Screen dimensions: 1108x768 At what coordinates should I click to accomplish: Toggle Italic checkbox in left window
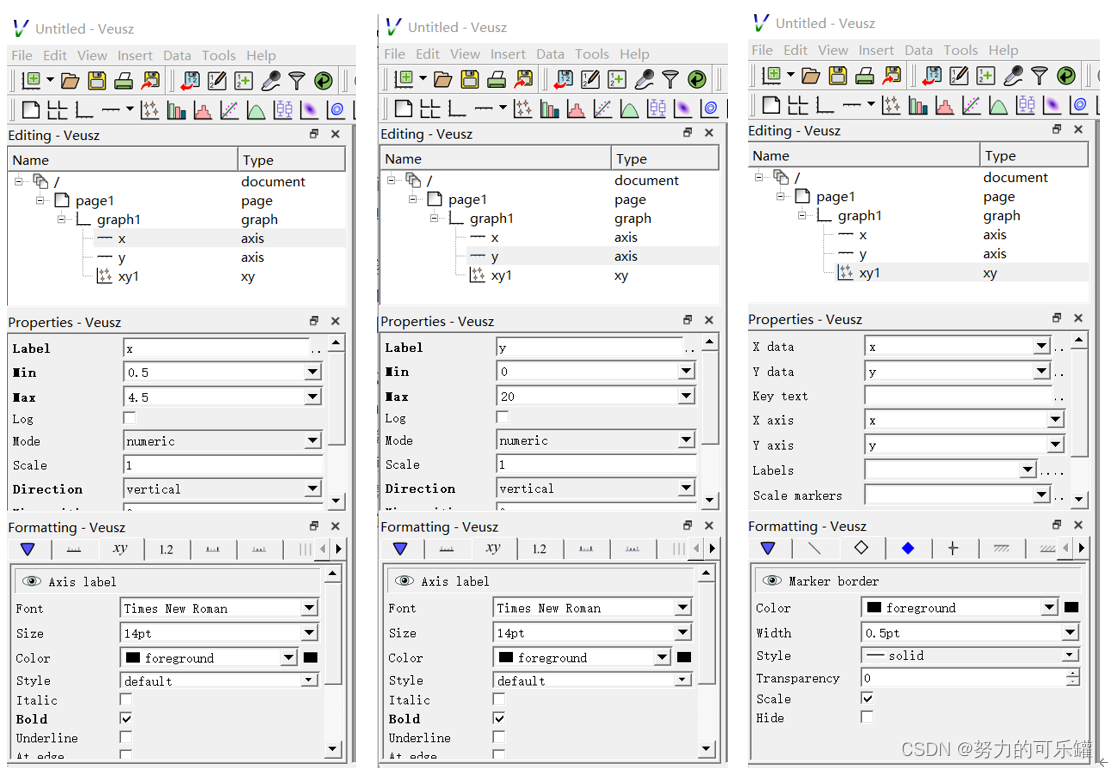126,699
